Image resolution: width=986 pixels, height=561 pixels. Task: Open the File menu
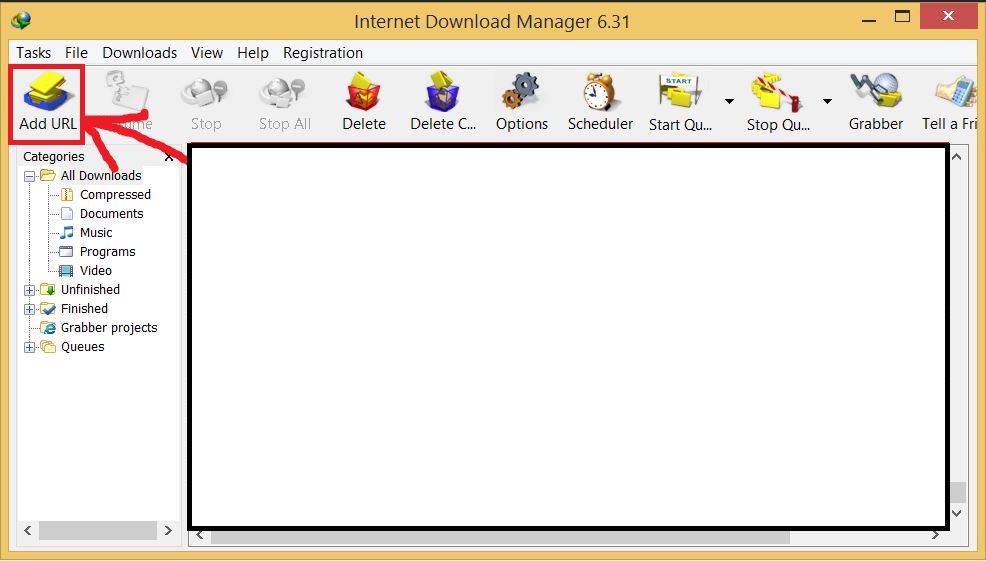point(76,53)
